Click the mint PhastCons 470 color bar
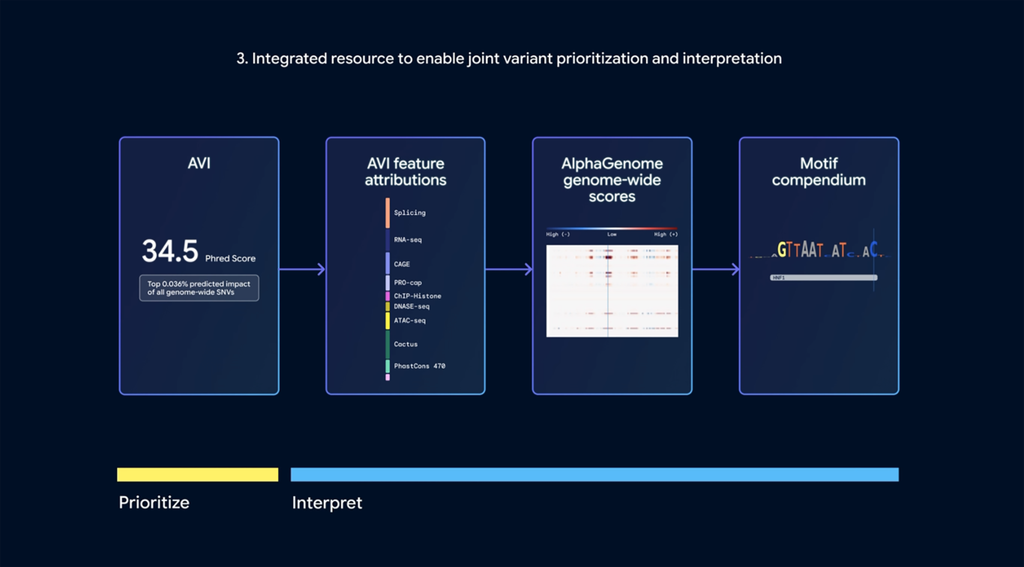 [x=388, y=366]
